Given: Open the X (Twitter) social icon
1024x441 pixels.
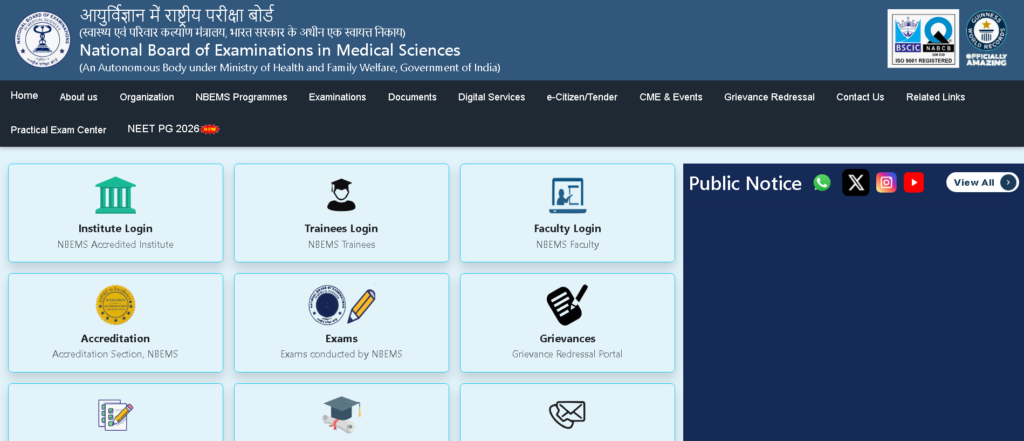Looking at the screenshot, I should (x=856, y=182).
